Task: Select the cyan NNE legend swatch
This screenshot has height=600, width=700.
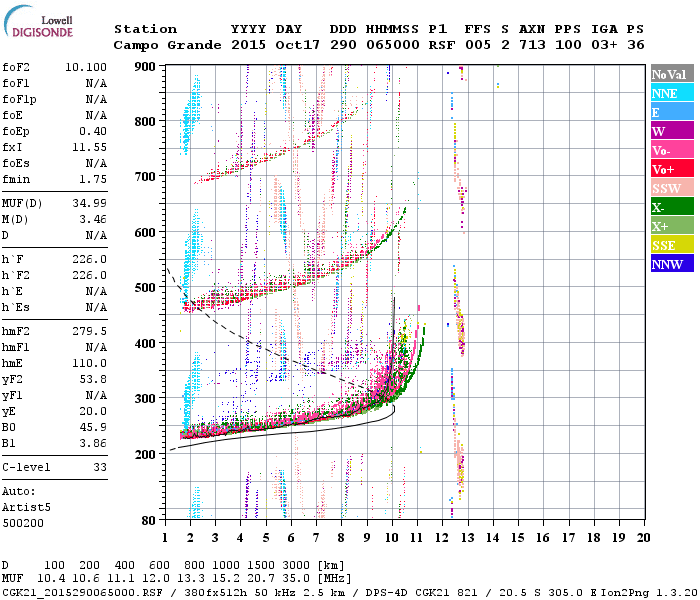Action: (672, 93)
